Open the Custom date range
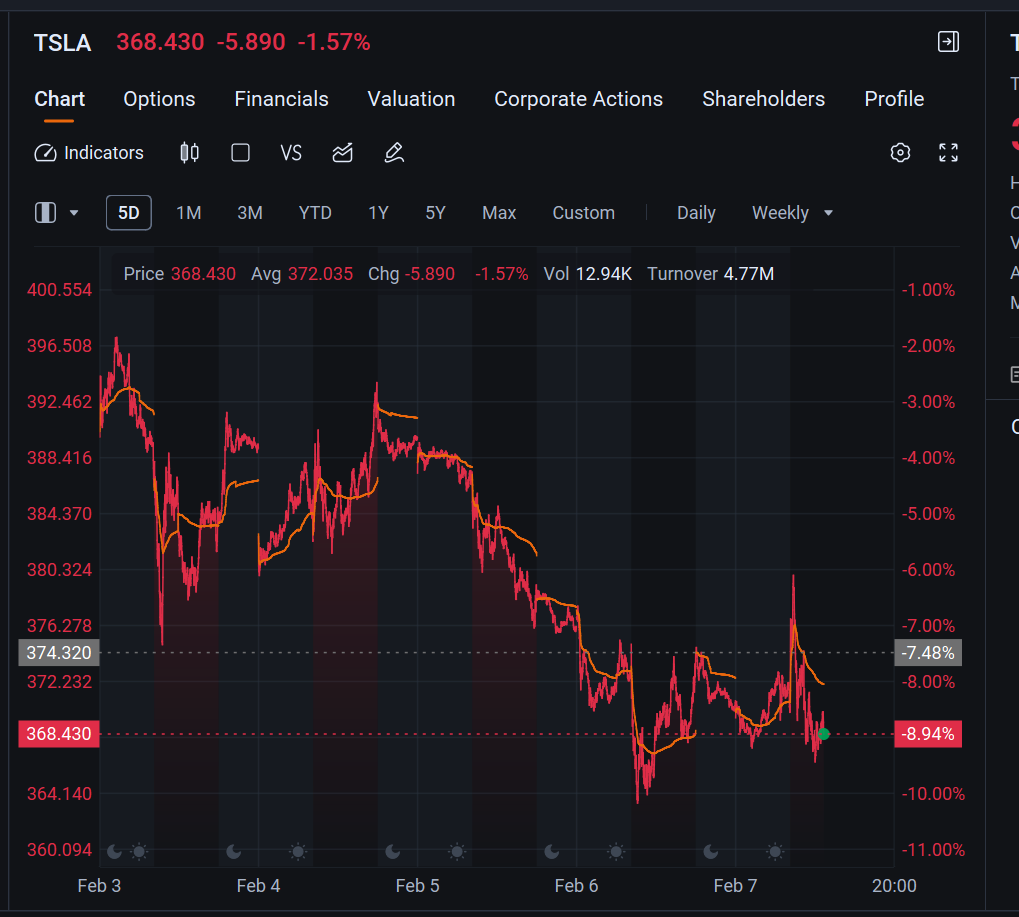1019x917 pixels. (584, 213)
